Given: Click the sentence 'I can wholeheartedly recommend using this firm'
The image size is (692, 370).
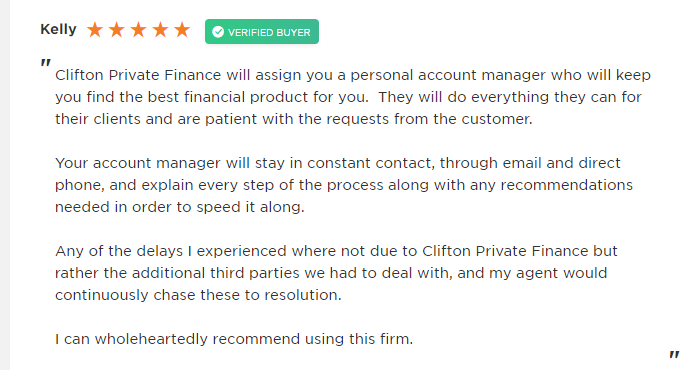Looking at the screenshot, I should point(234,339).
